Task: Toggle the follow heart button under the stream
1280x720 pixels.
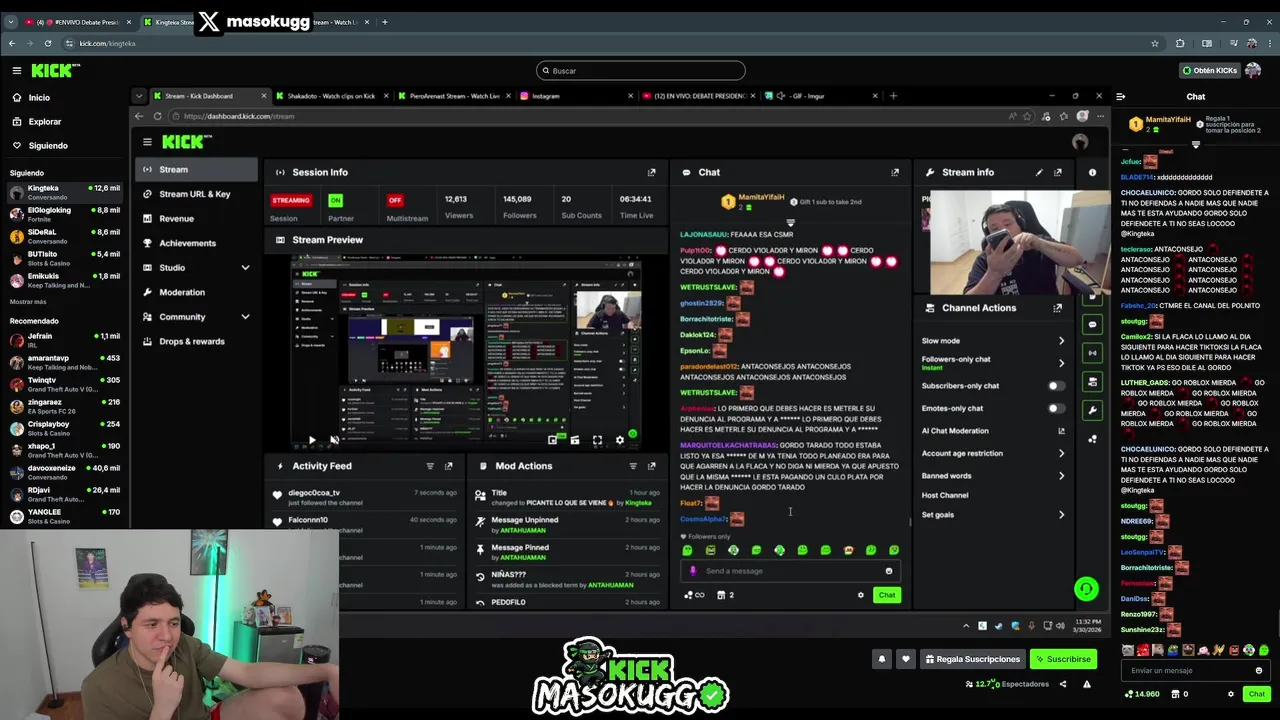Action: tap(906, 659)
